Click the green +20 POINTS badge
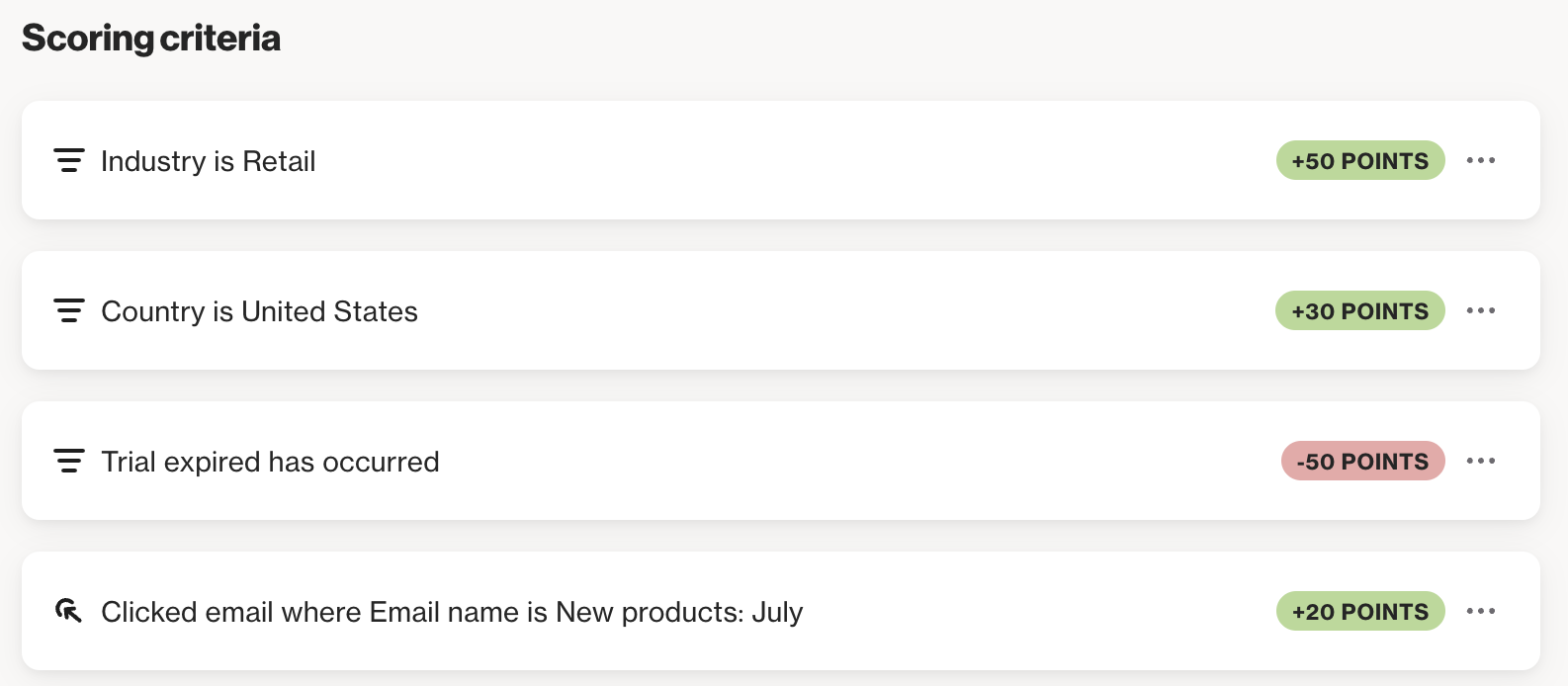1568x686 pixels. [1360, 611]
